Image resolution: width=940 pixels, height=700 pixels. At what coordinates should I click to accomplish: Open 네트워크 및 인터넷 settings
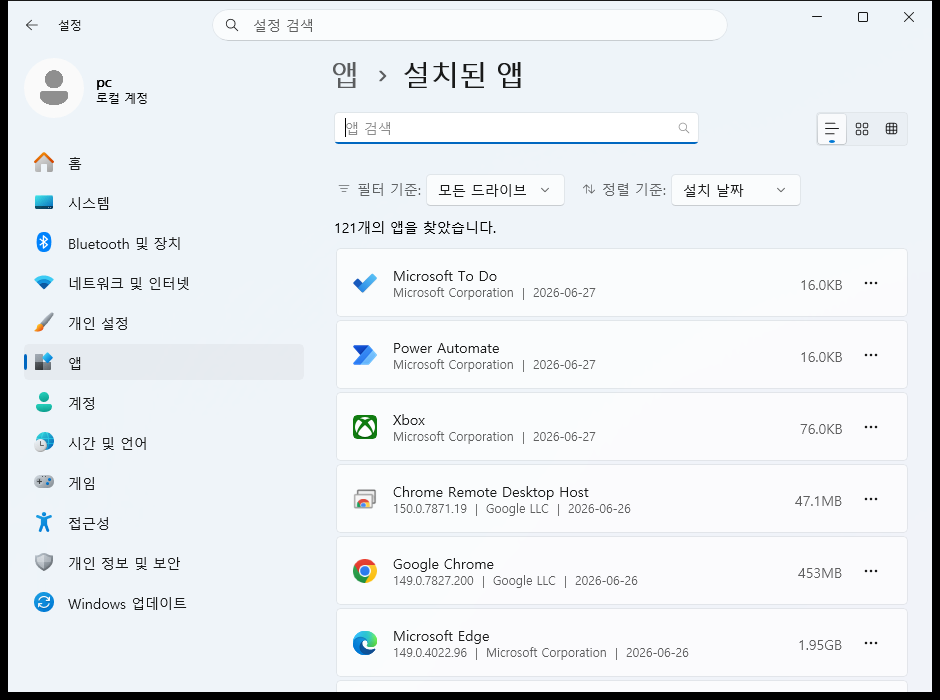pyautogui.click(x=164, y=283)
